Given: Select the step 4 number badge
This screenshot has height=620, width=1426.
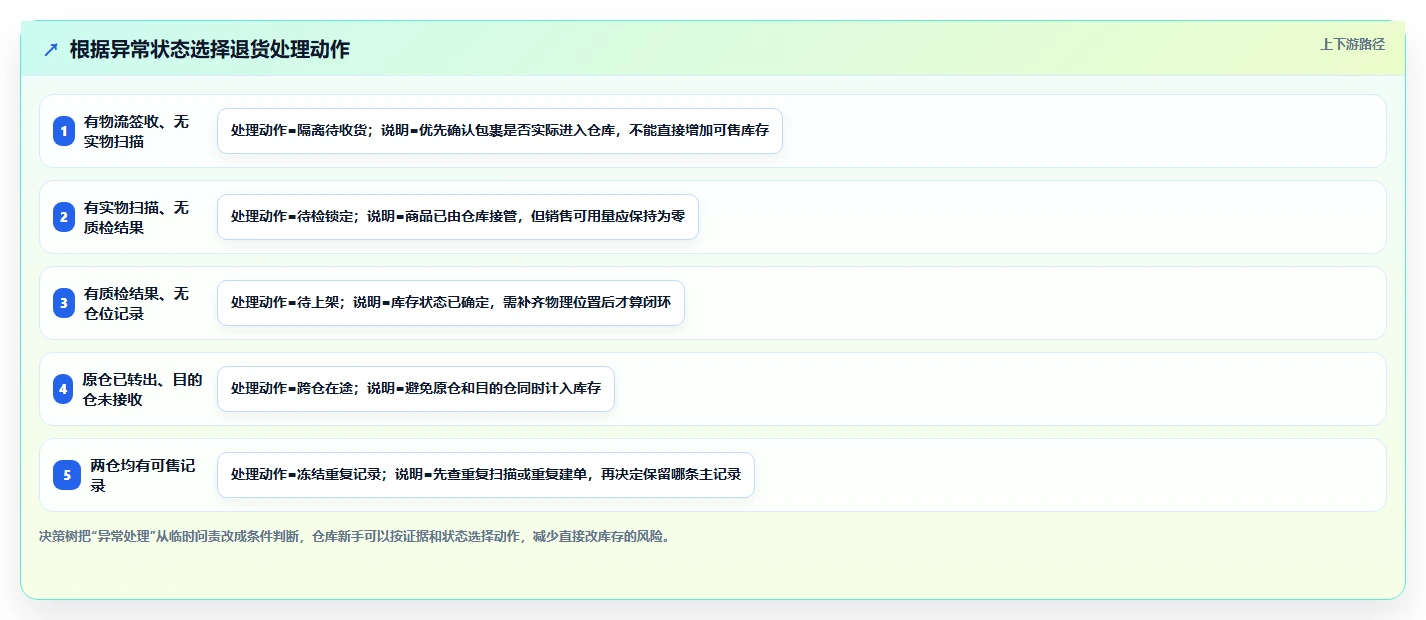Looking at the screenshot, I should (x=64, y=389).
